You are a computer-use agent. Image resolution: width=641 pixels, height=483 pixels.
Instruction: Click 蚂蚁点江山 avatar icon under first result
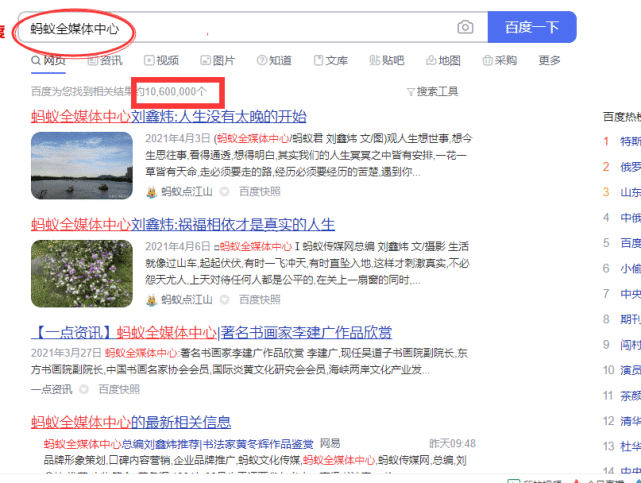tap(152, 192)
